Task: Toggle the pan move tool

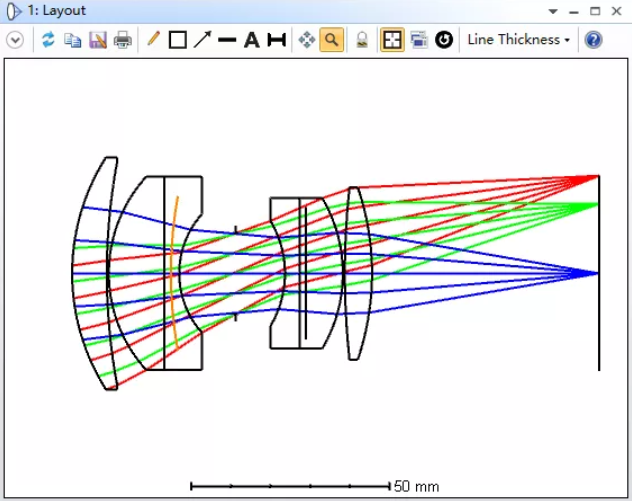Action: [x=307, y=40]
